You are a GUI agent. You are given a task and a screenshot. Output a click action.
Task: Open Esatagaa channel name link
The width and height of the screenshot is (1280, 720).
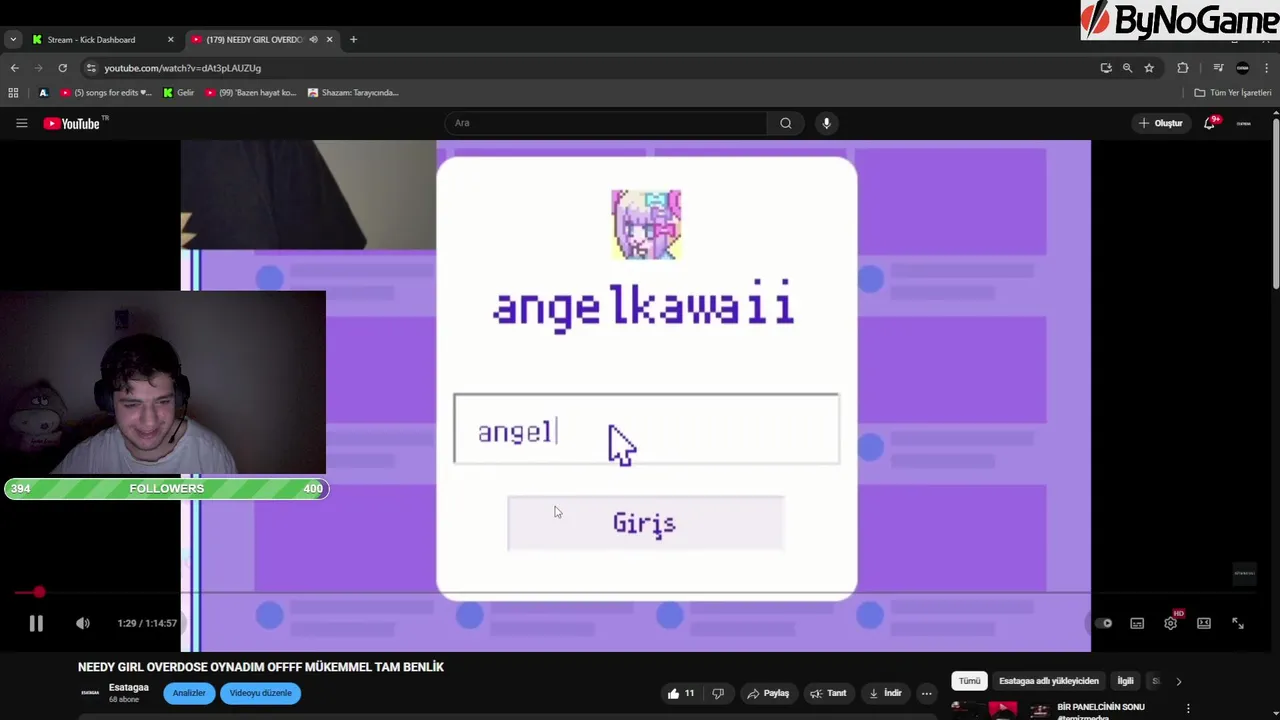pos(129,687)
